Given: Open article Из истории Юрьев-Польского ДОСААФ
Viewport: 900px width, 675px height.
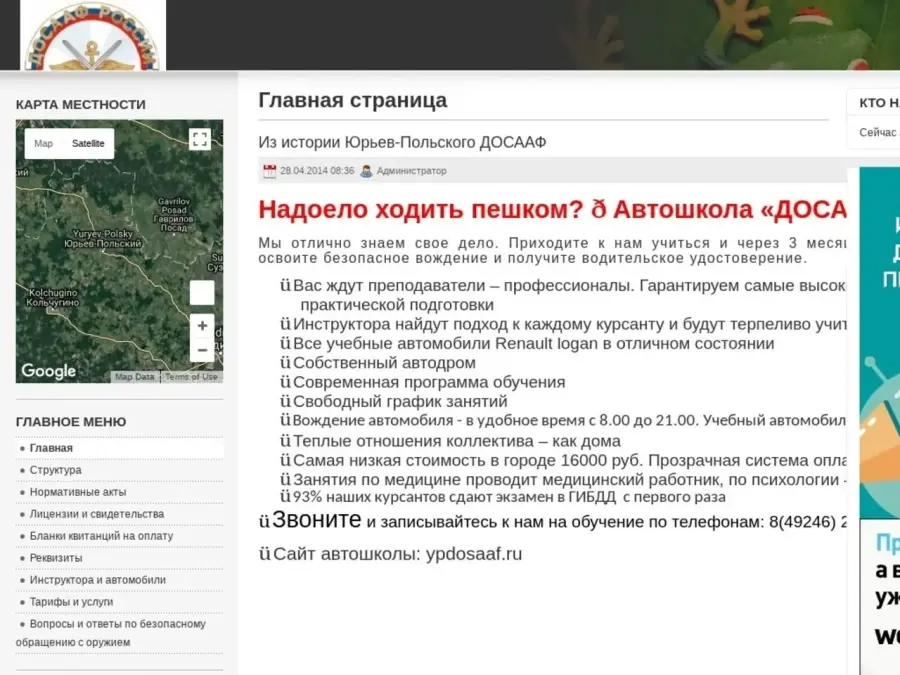Looking at the screenshot, I should pos(402,142).
